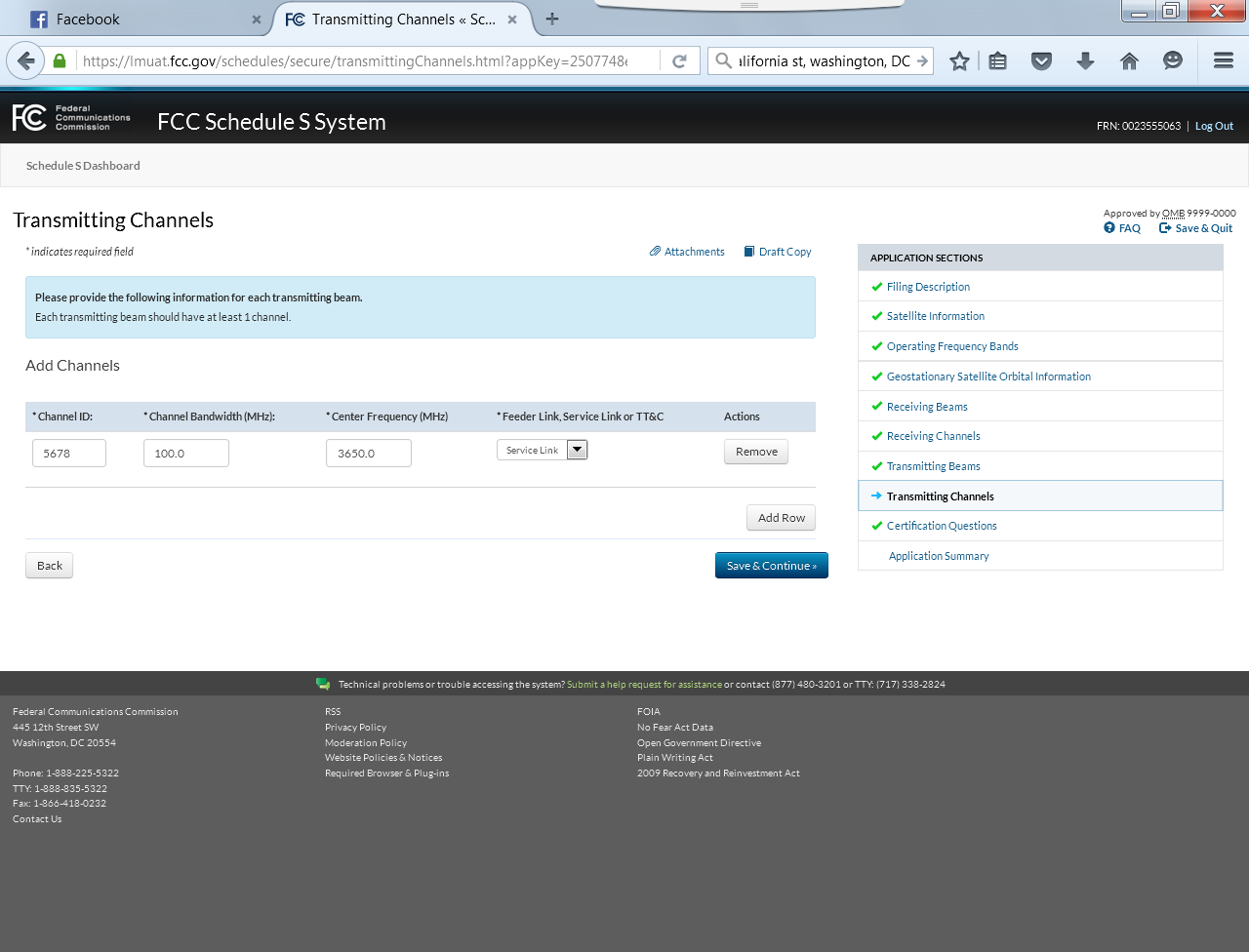Click Center Frequency field showing 3650.0

point(368,454)
